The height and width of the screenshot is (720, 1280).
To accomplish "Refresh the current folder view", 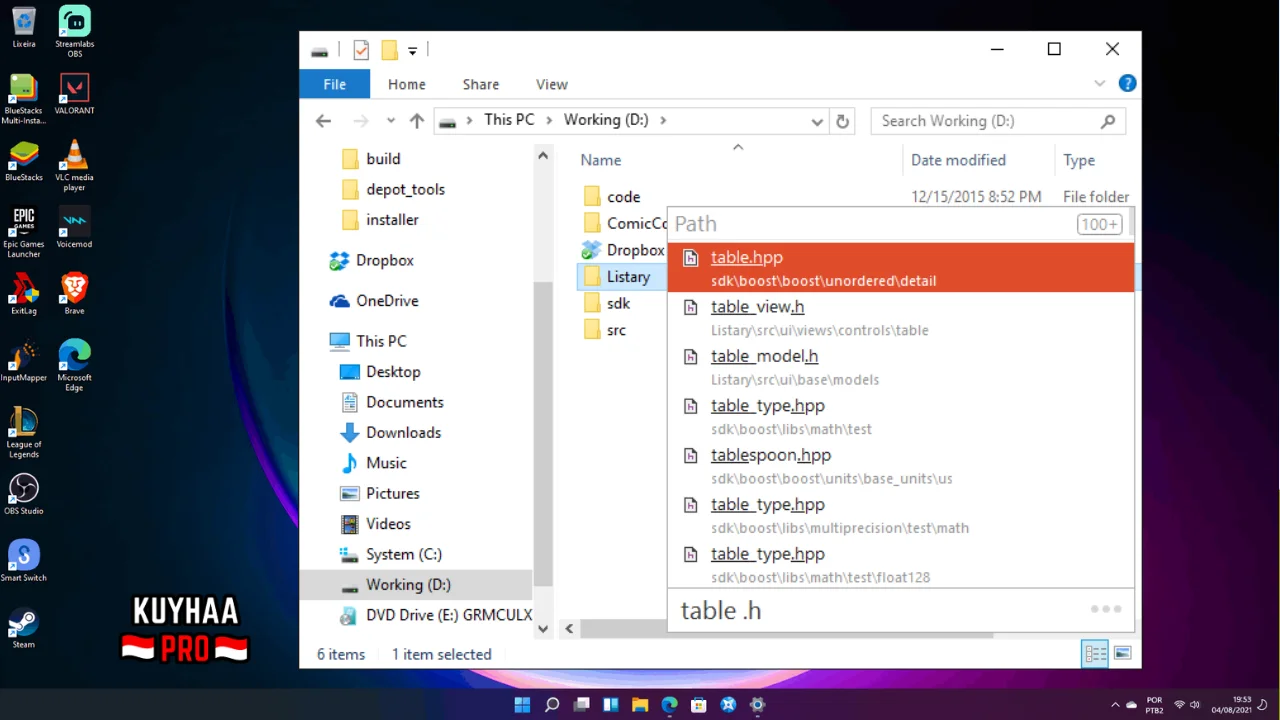I will (x=842, y=121).
